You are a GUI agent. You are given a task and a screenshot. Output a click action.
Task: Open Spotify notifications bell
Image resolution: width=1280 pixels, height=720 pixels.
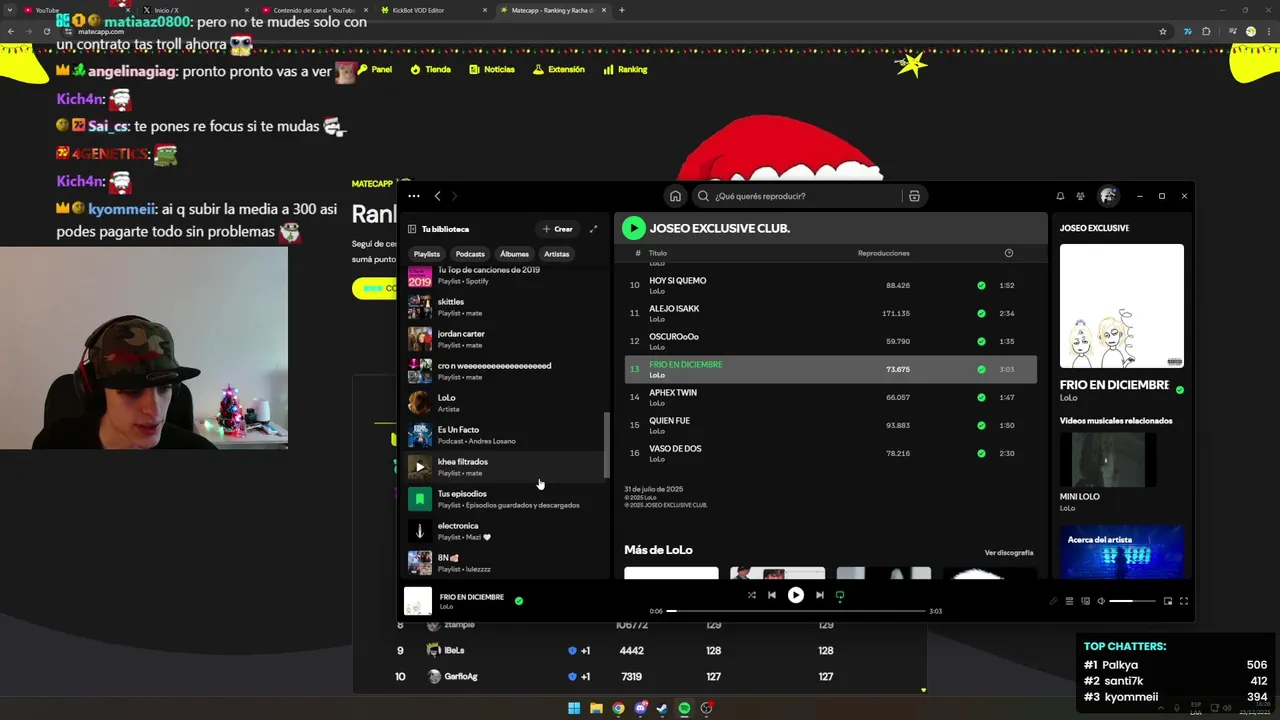[x=1060, y=196]
